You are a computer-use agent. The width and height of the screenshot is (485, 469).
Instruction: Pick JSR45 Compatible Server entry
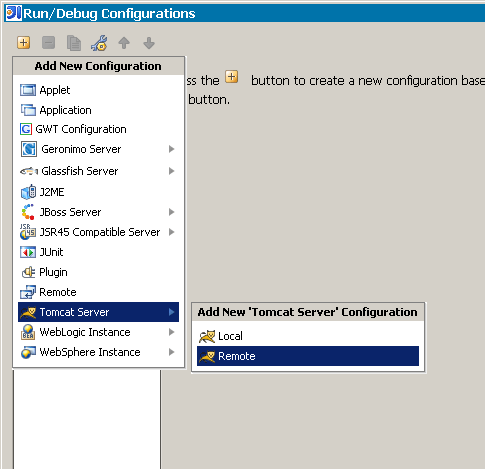(98, 232)
